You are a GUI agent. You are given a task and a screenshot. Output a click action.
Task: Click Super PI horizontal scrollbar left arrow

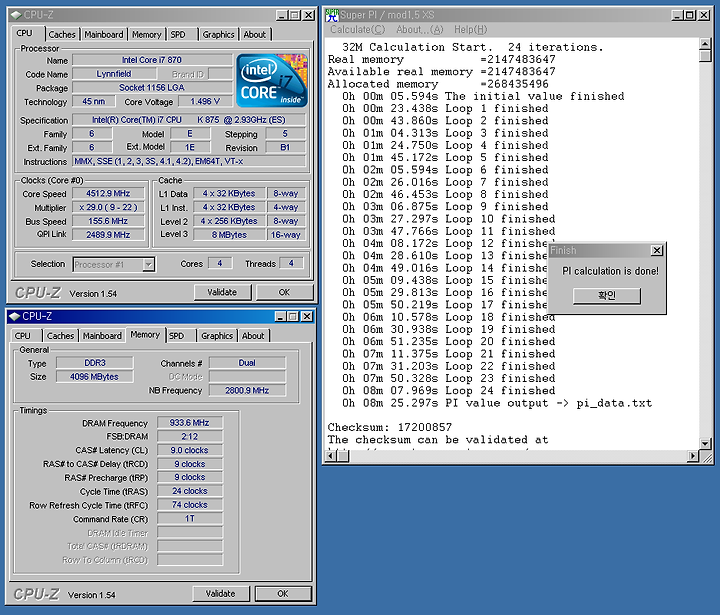point(330,456)
